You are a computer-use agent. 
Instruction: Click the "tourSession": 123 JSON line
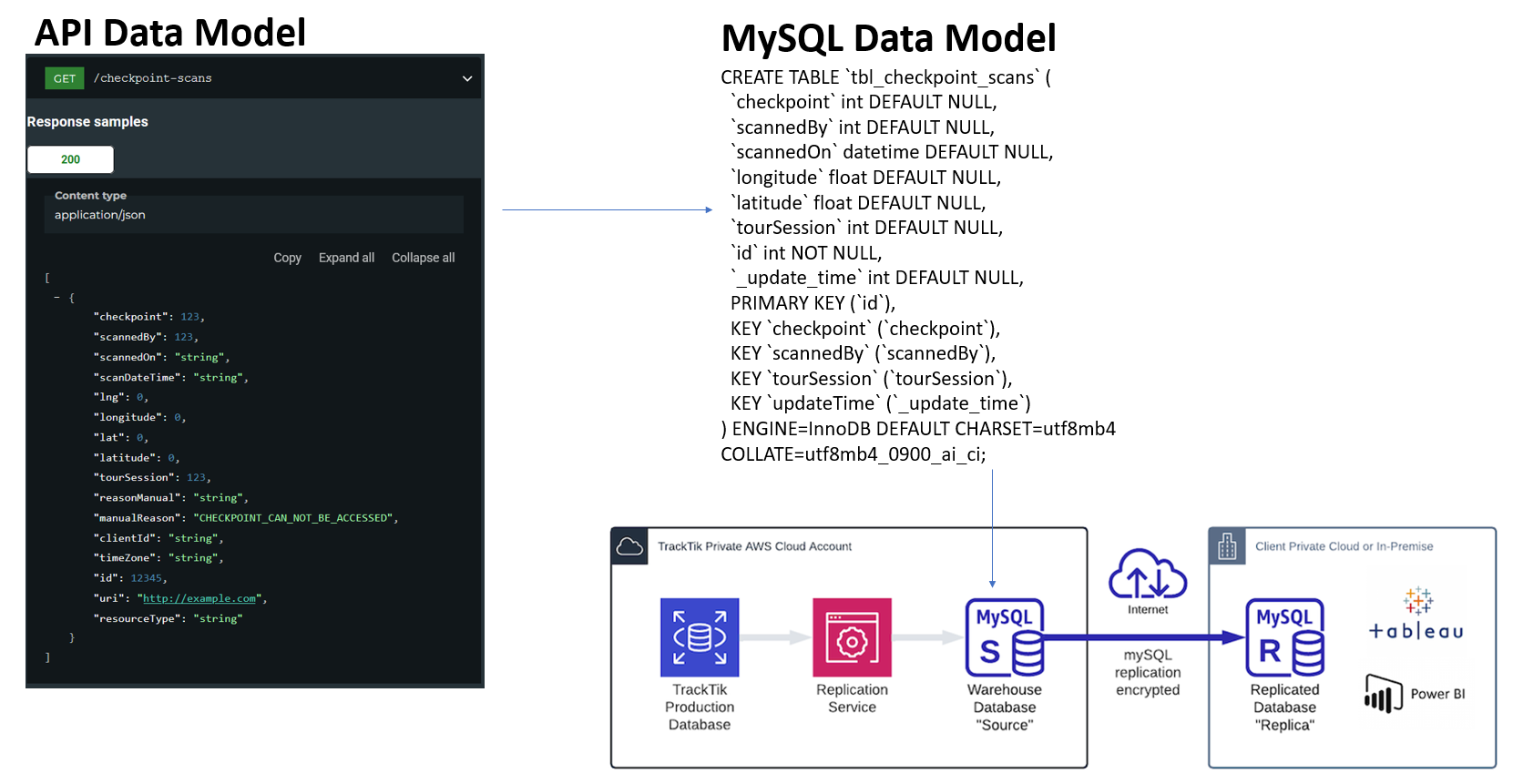(x=152, y=477)
